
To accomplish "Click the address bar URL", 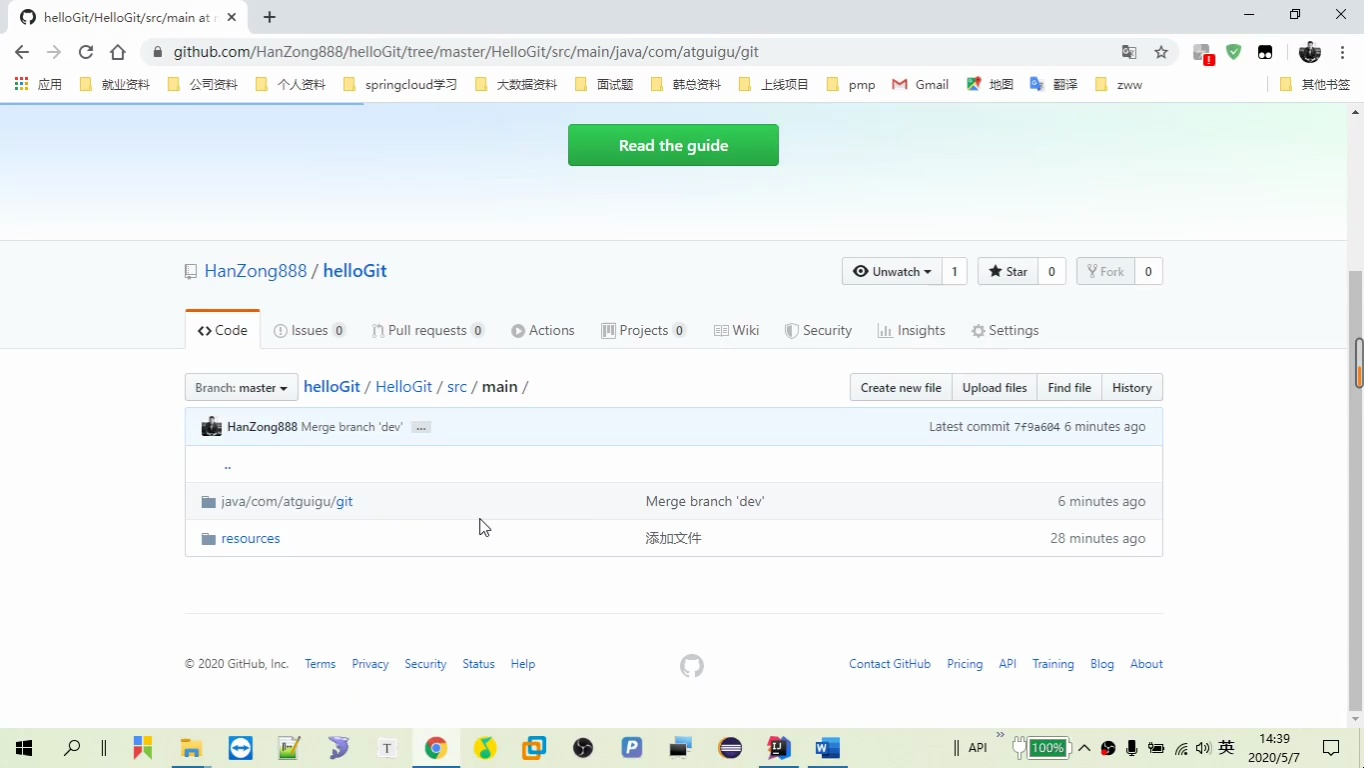I will (466, 52).
